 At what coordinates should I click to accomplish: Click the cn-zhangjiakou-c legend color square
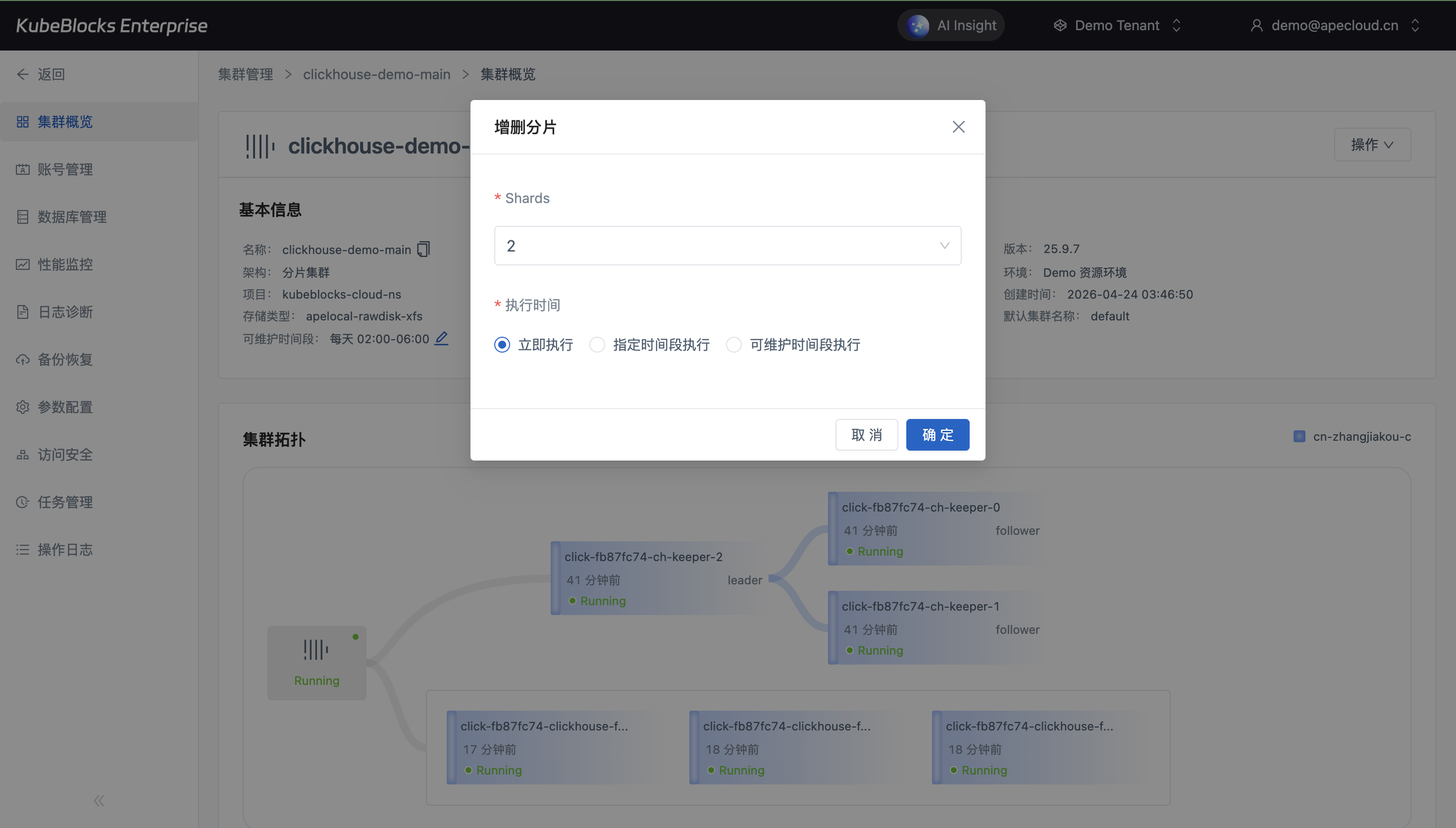point(1299,437)
